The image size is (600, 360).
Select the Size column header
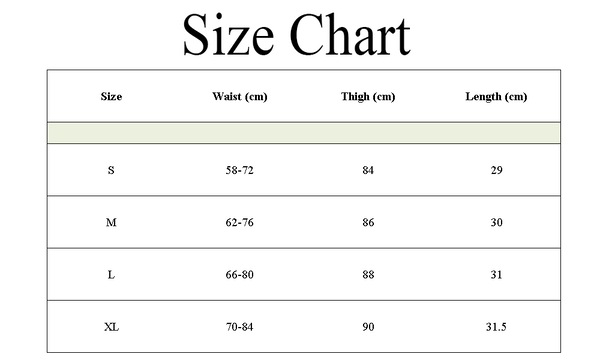111,96
